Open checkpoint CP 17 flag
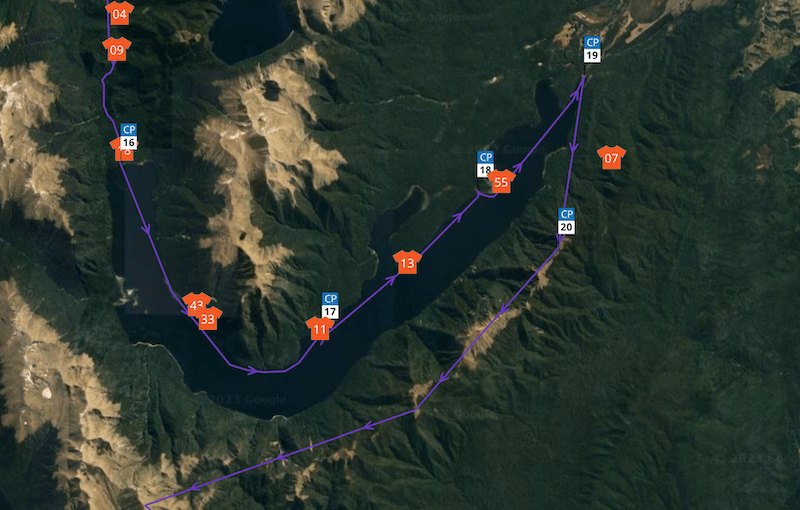Image resolution: width=800 pixels, height=510 pixels. coord(330,306)
